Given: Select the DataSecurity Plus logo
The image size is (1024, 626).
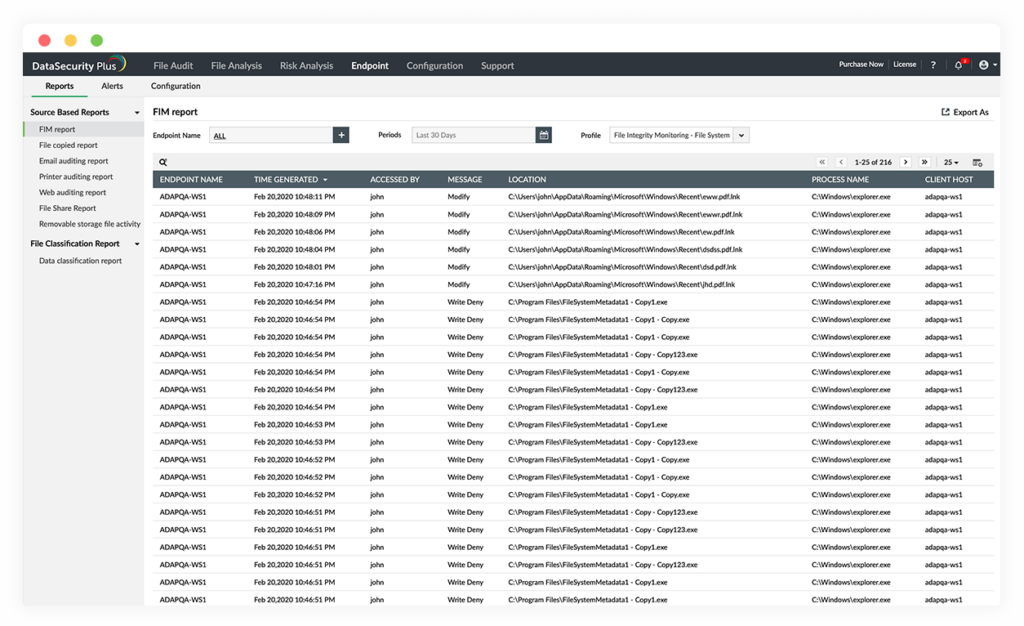Looking at the screenshot, I should [x=75, y=64].
